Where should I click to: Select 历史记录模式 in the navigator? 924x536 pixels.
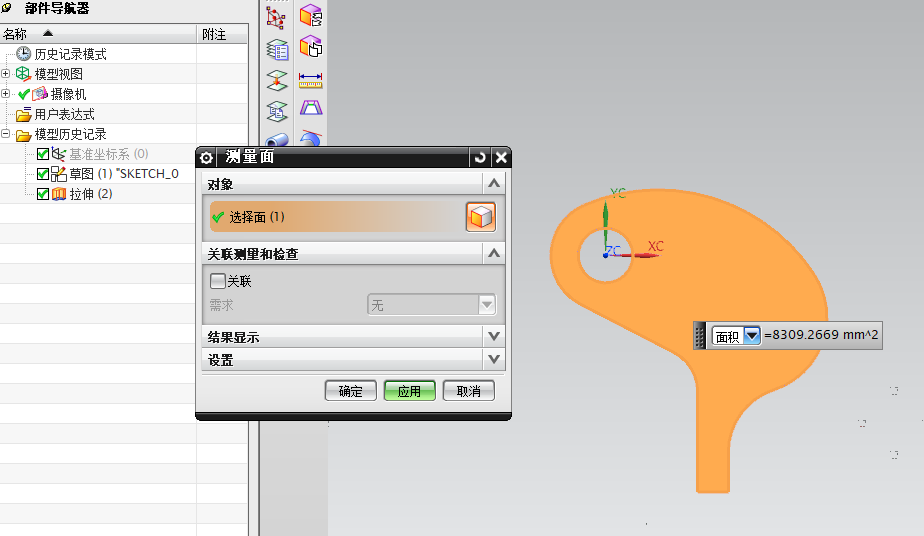70,54
